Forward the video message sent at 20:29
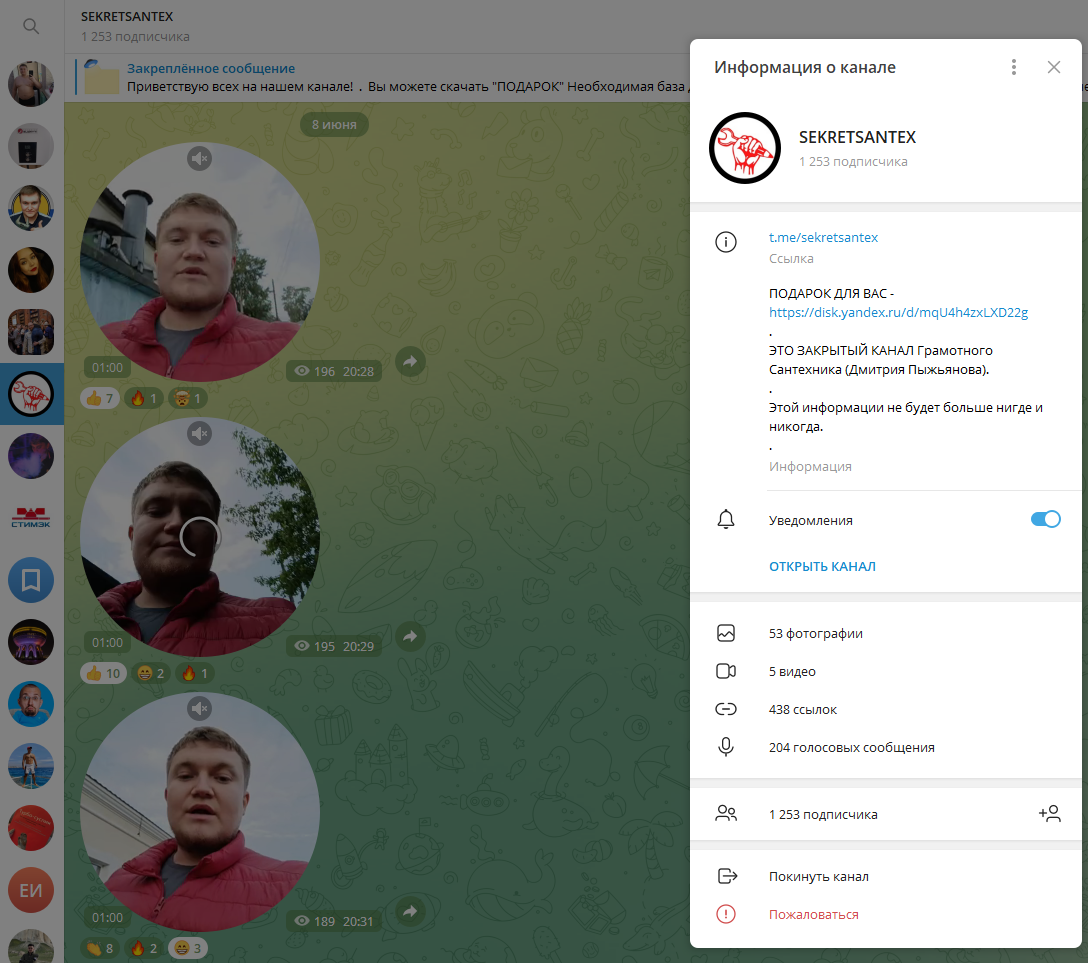Viewport: 1088px width, 963px height. tap(411, 636)
